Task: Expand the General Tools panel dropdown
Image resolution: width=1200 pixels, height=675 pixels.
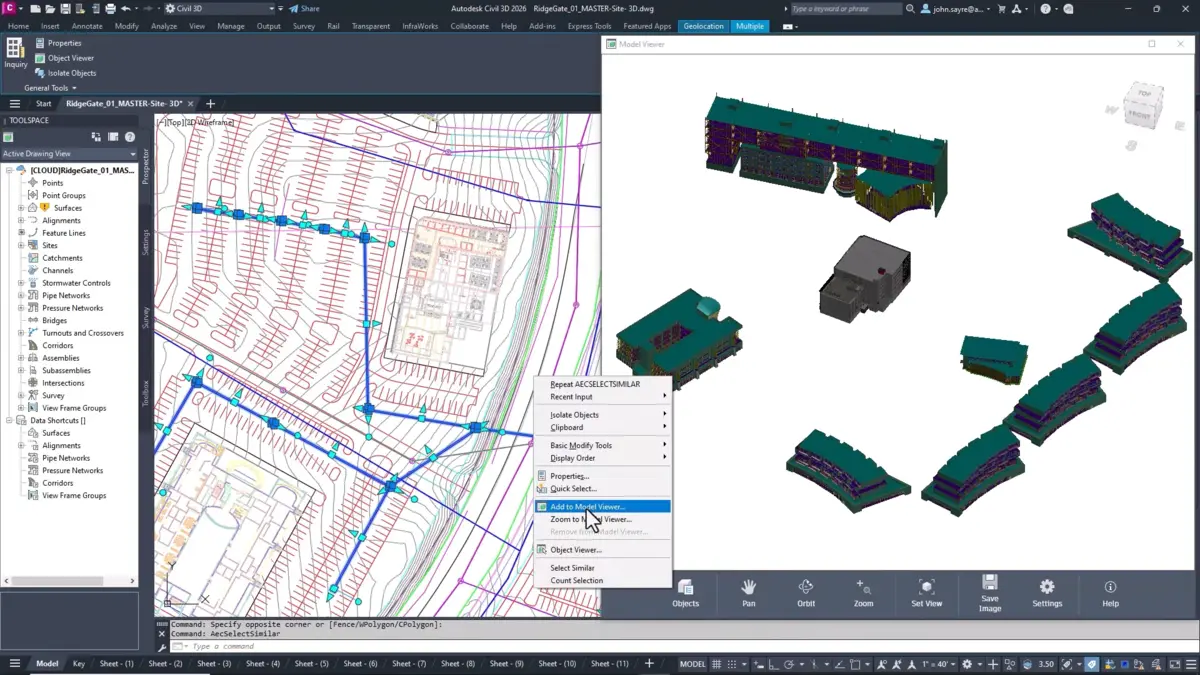Action: 50,88
